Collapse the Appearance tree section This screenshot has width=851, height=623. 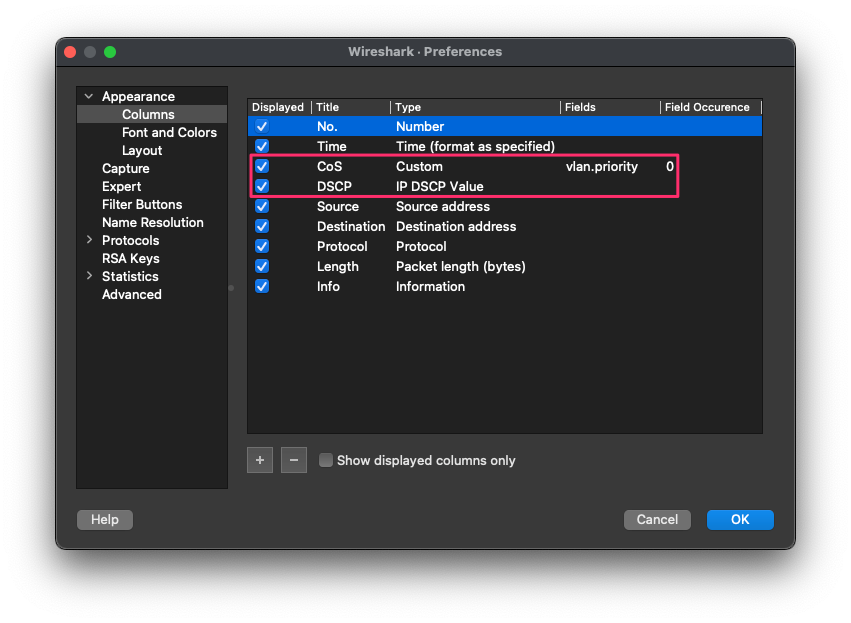(x=89, y=96)
